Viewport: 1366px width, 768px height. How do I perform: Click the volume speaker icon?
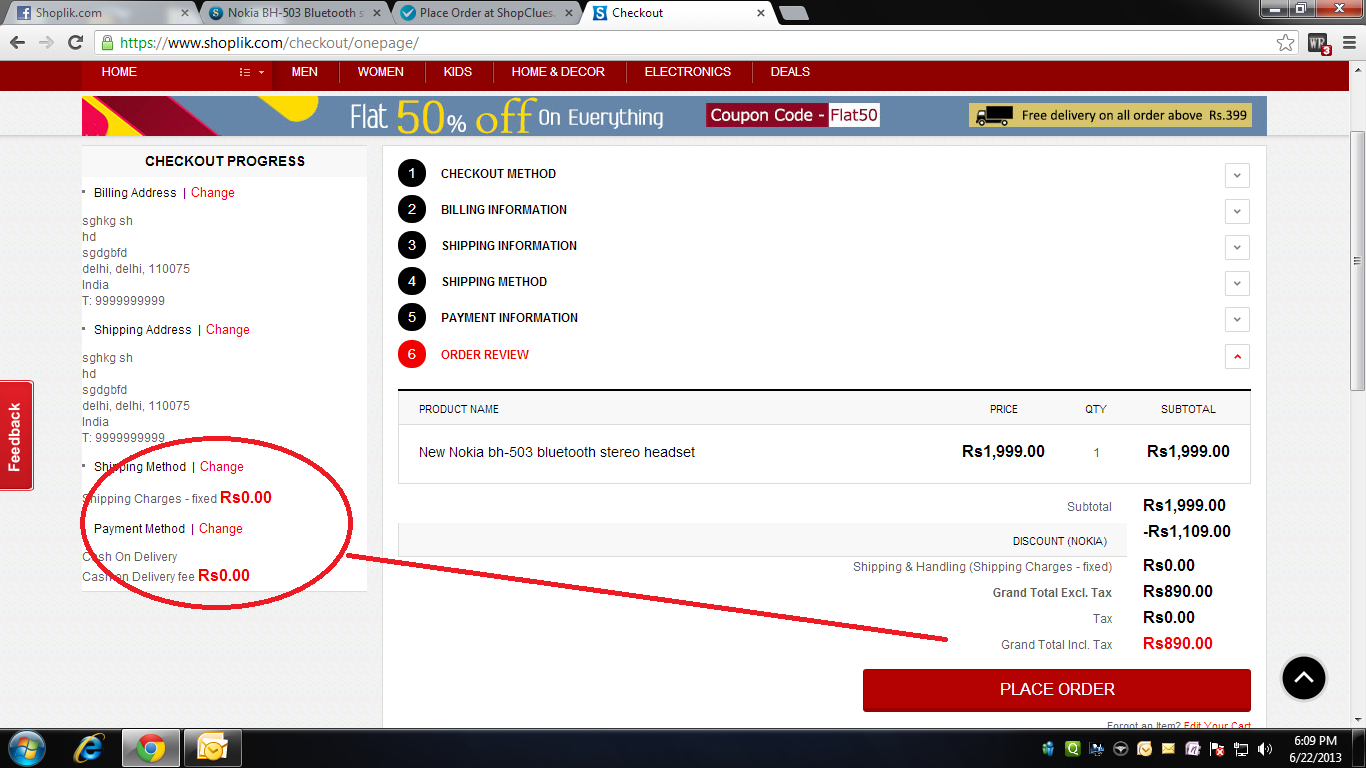click(x=1265, y=749)
